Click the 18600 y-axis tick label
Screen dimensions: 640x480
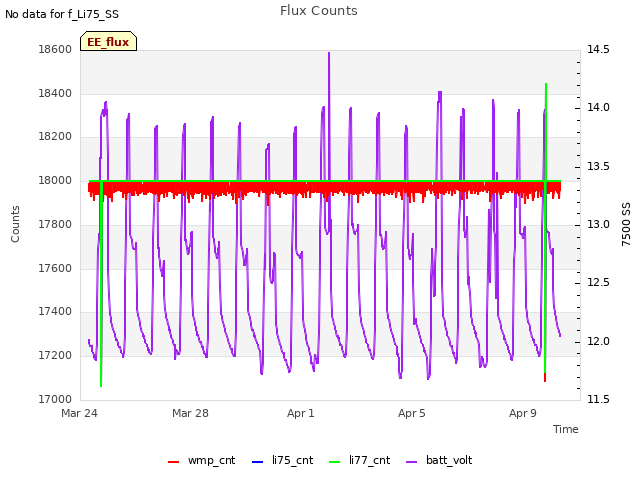pyautogui.click(x=55, y=49)
